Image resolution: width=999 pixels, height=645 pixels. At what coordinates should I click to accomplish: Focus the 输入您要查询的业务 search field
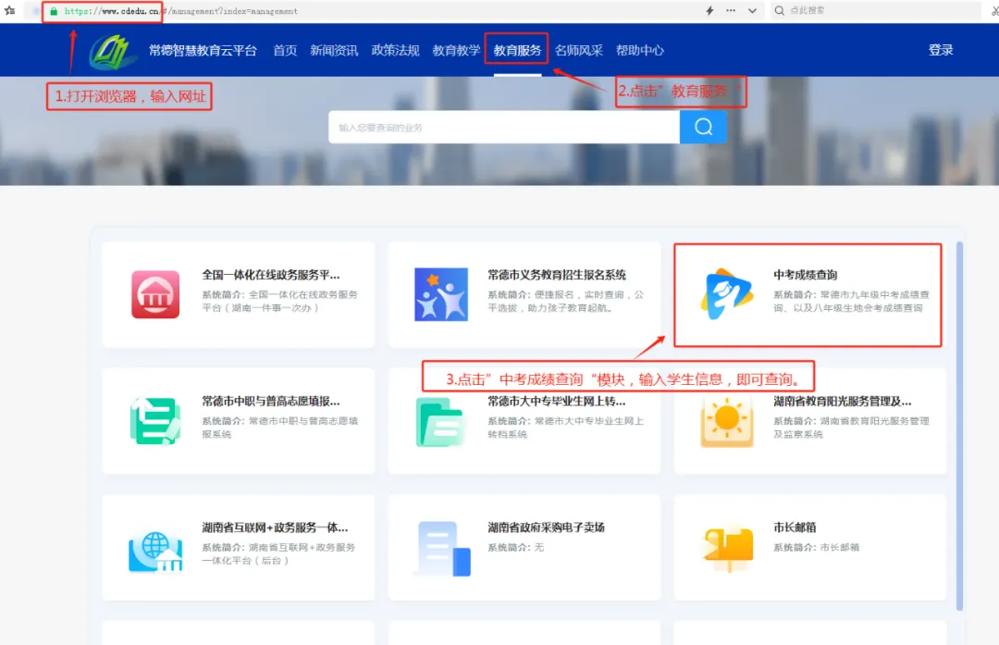(x=503, y=127)
